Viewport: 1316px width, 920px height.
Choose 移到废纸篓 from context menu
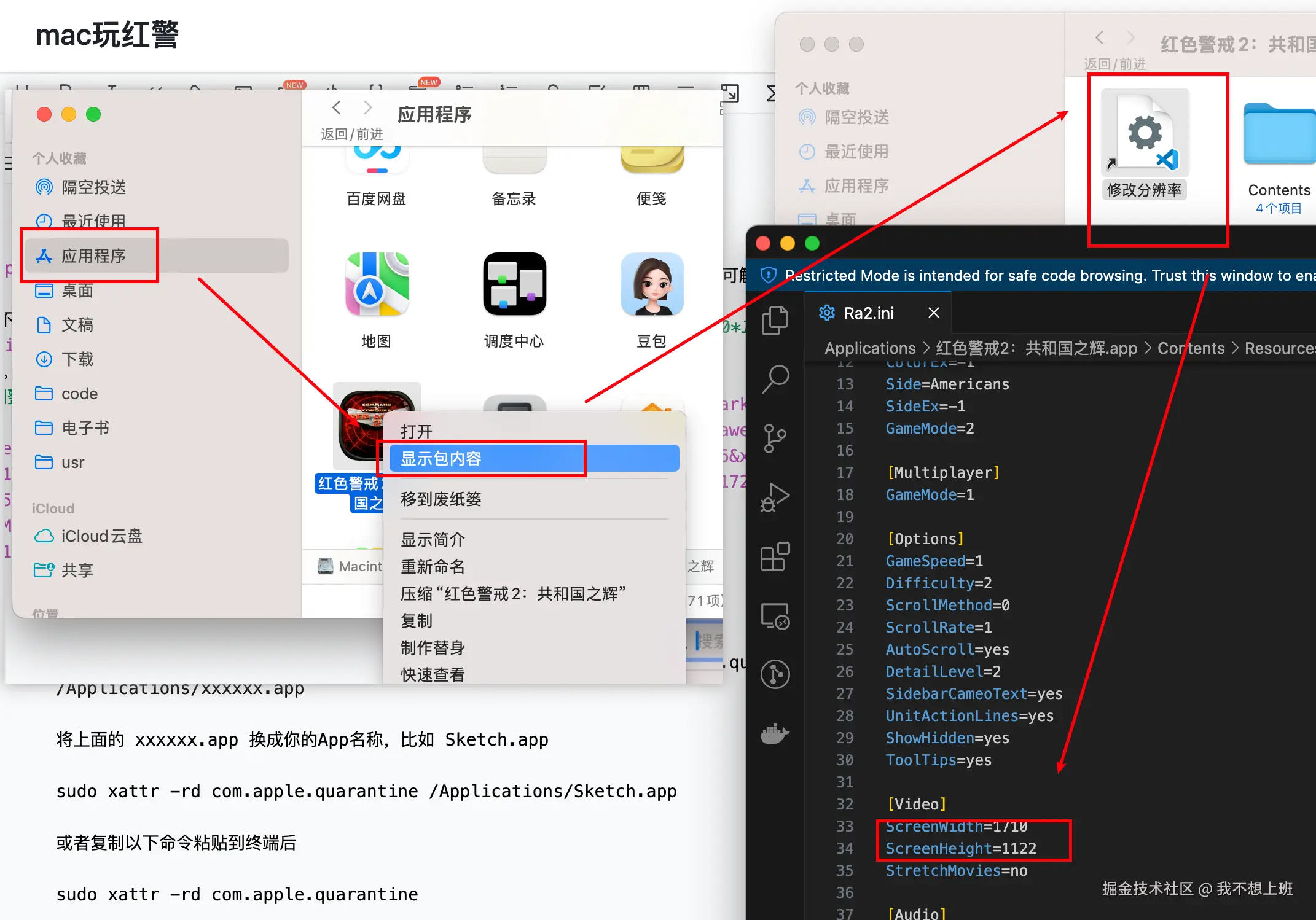pos(441,499)
